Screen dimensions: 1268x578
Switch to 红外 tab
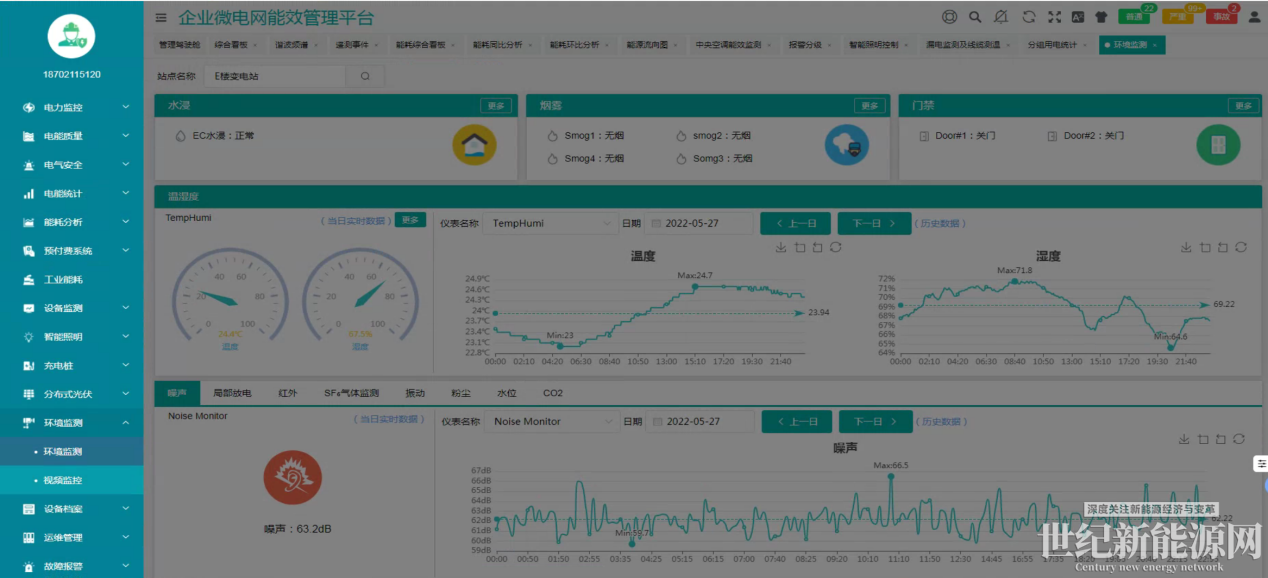[288, 393]
